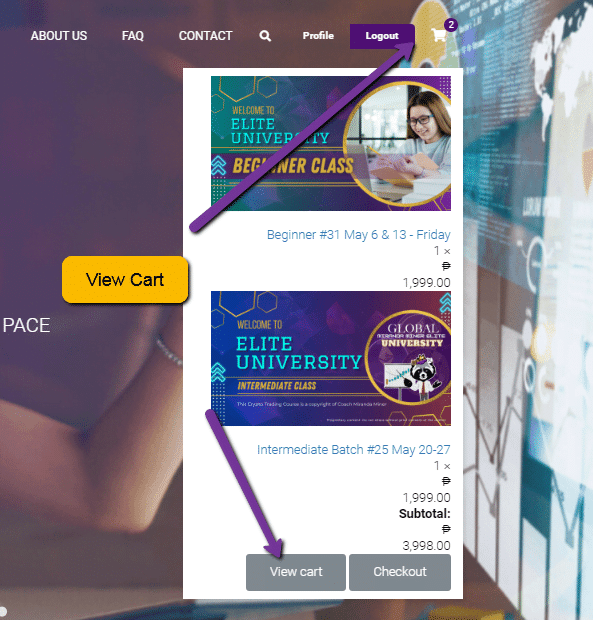593x620 pixels.
Task: Click the Intermediate Class banner thumbnail
Action: (331, 358)
